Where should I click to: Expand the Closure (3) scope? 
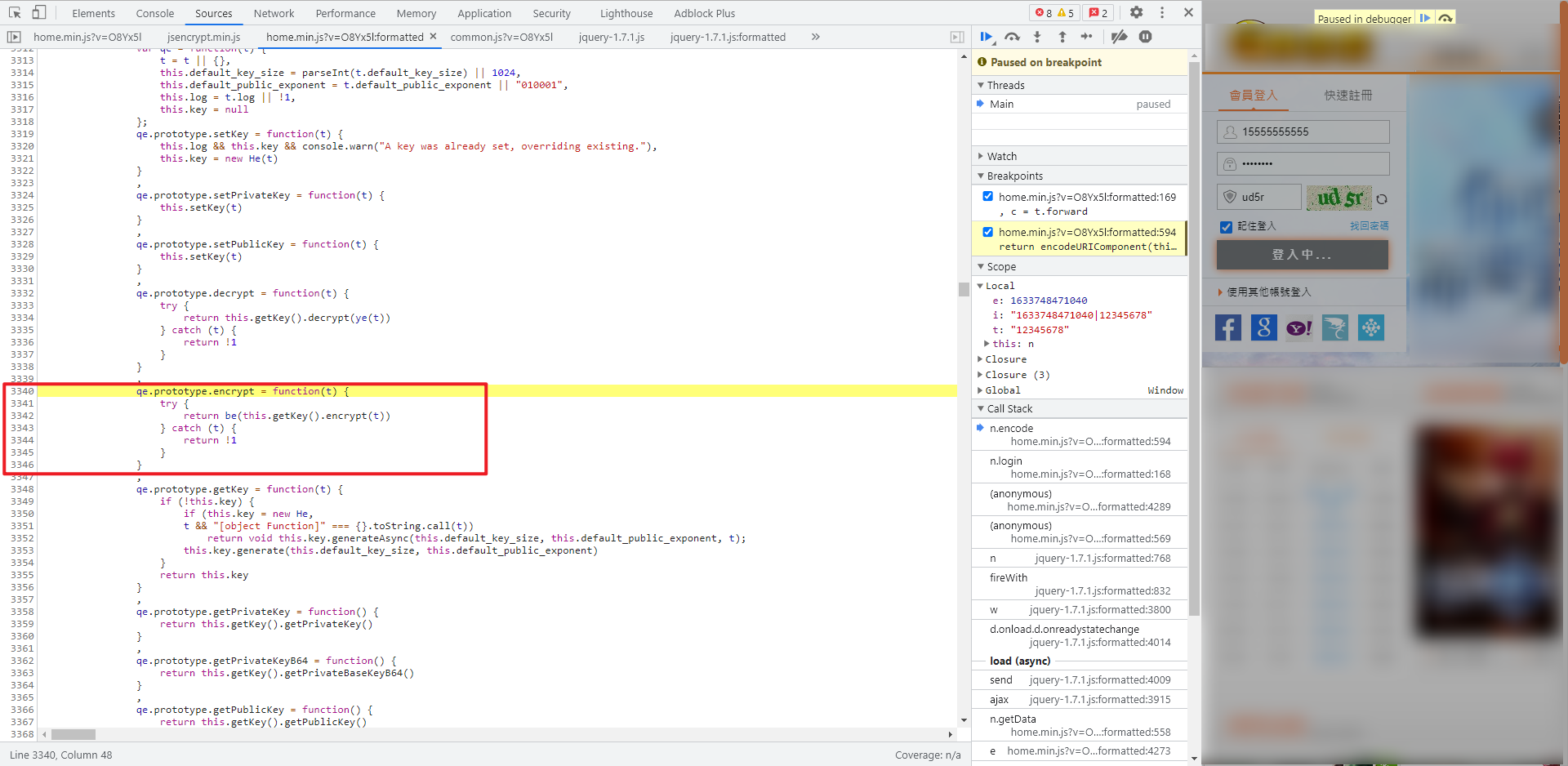click(x=1017, y=375)
